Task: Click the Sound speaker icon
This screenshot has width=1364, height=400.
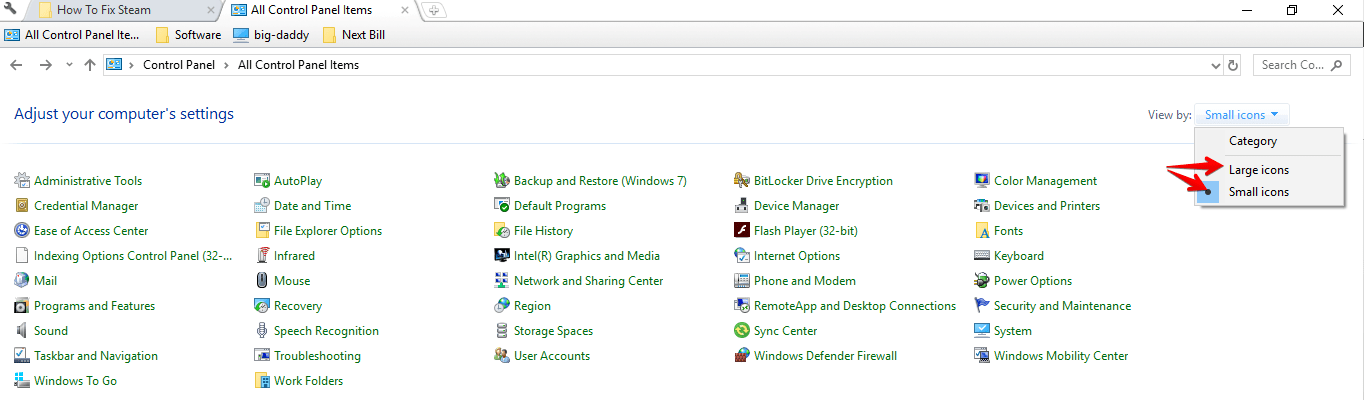Action: tap(22, 331)
